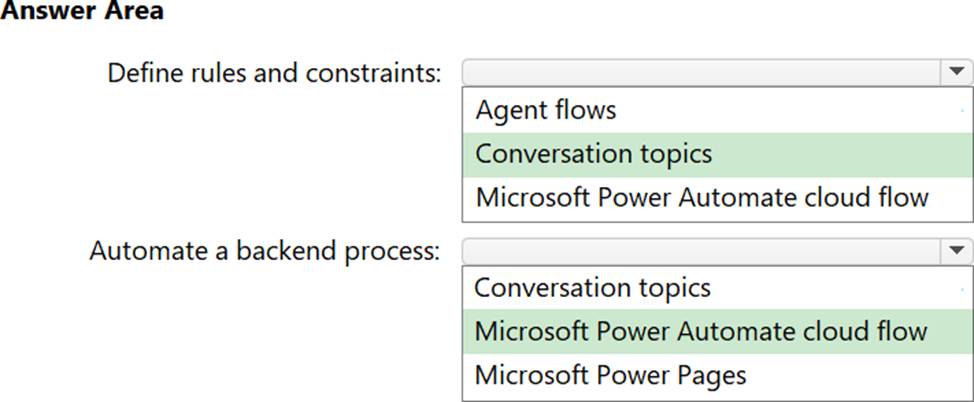Viewport: 974px width, 402px height.
Task: Choose the top option in the backend process list
Action: click(x=592, y=288)
